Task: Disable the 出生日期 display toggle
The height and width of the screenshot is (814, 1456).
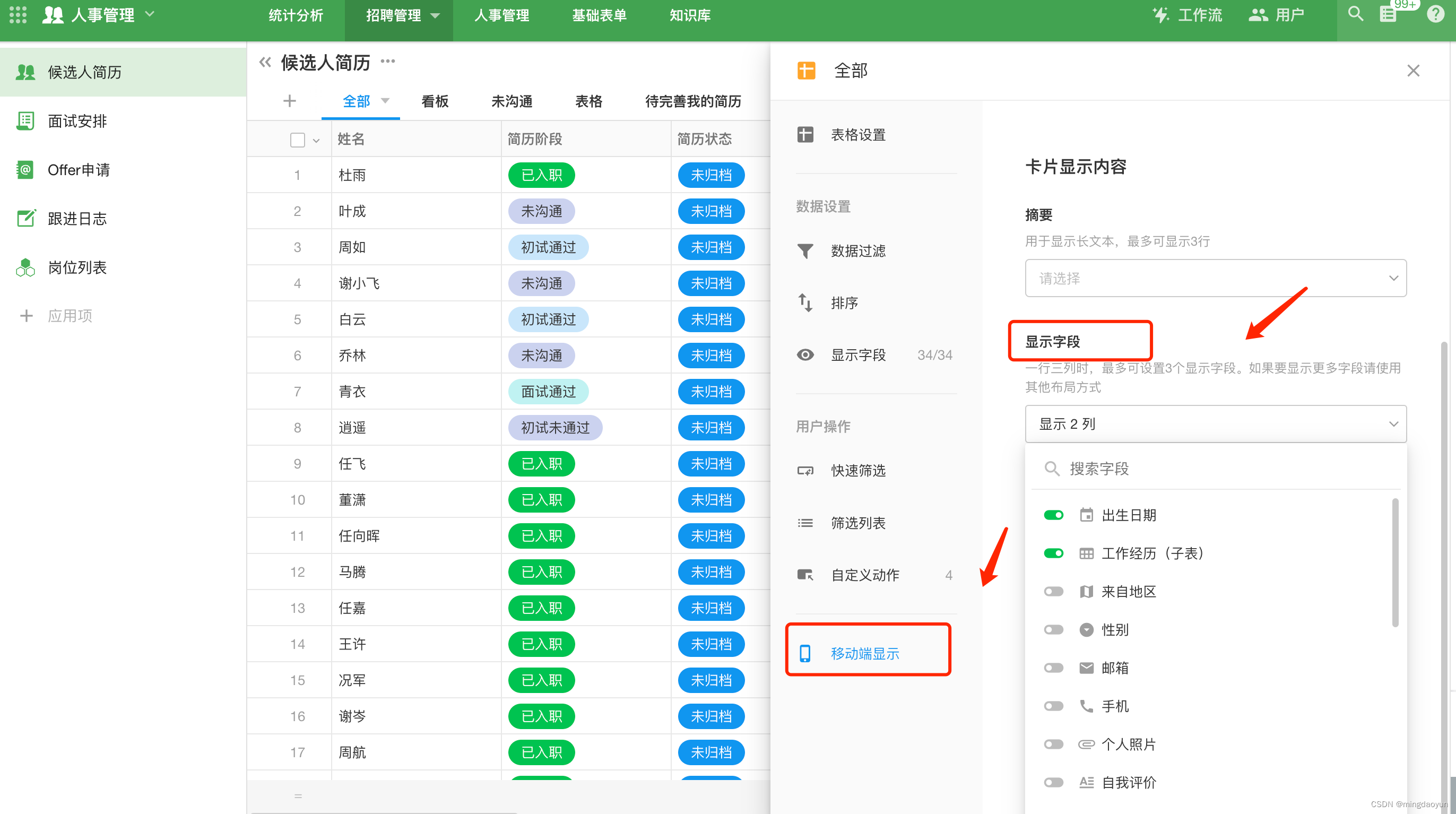Action: (x=1053, y=515)
